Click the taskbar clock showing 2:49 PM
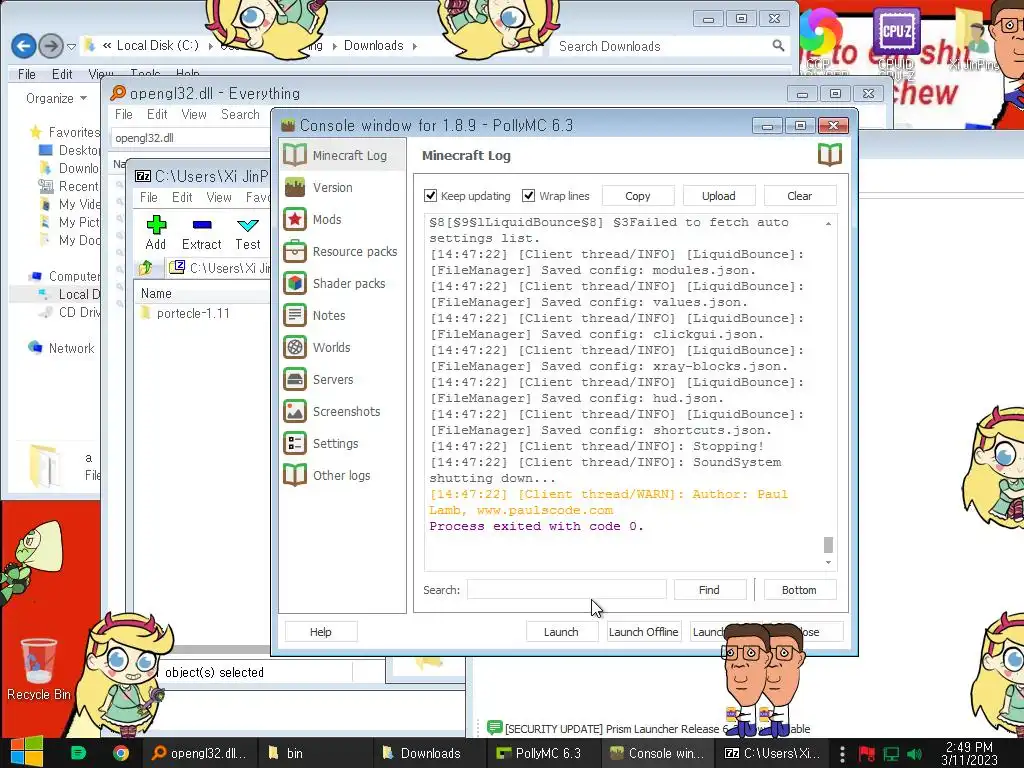 (969, 753)
